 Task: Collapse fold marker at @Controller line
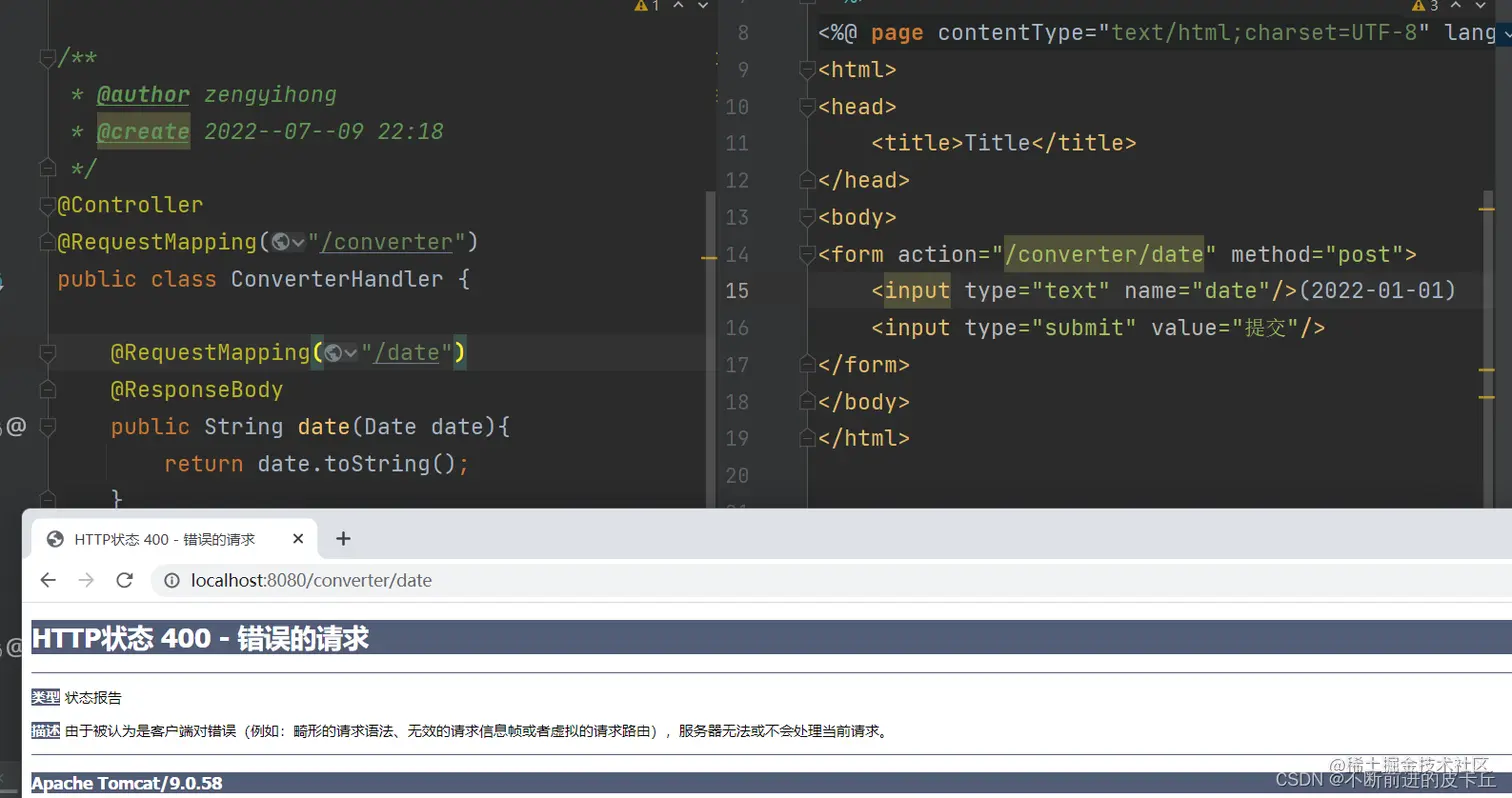pyautogui.click(x=46, y=205)
